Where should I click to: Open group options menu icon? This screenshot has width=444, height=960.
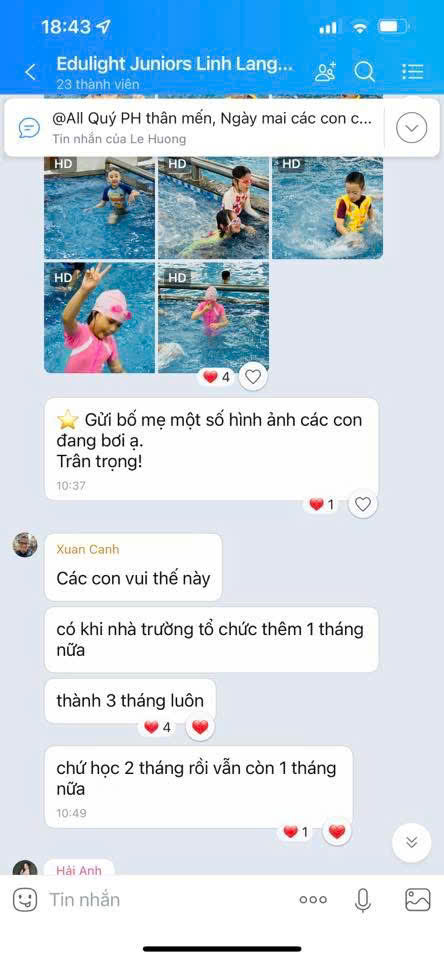pos(413,72)
